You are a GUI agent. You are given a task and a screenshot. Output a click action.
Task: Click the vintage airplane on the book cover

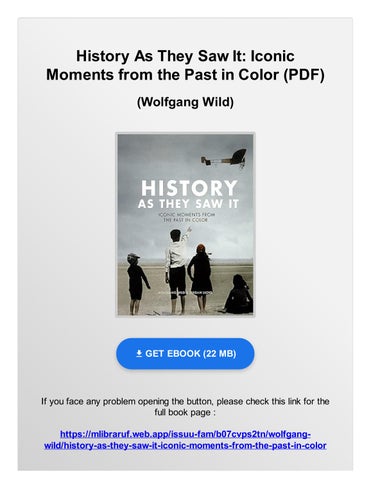pyautogui.click(x=224, y=158)
